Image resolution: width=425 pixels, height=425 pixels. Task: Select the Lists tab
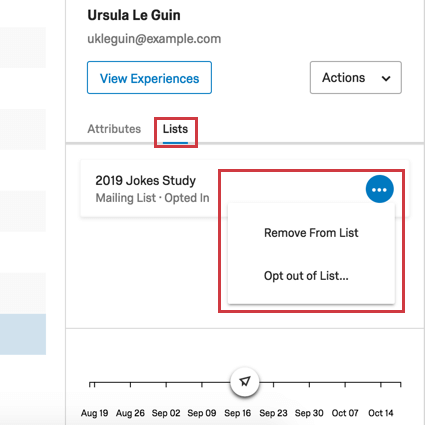coord(175,129)
